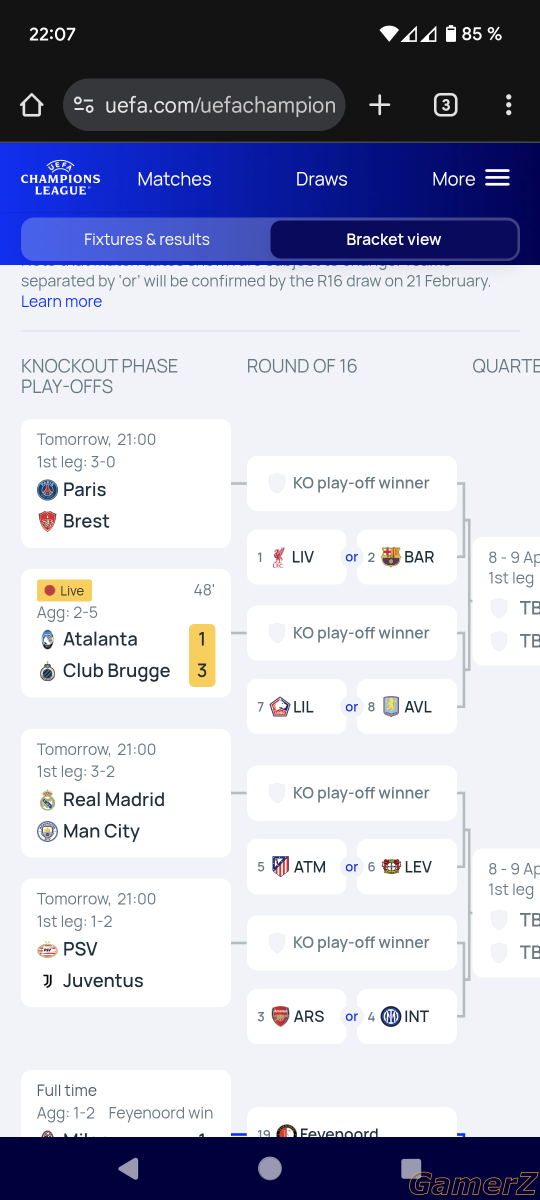Click the Barcelona club crest icon
This screenshot has height=1200, width=540.
pyautogui.click(x=390, y=557)
